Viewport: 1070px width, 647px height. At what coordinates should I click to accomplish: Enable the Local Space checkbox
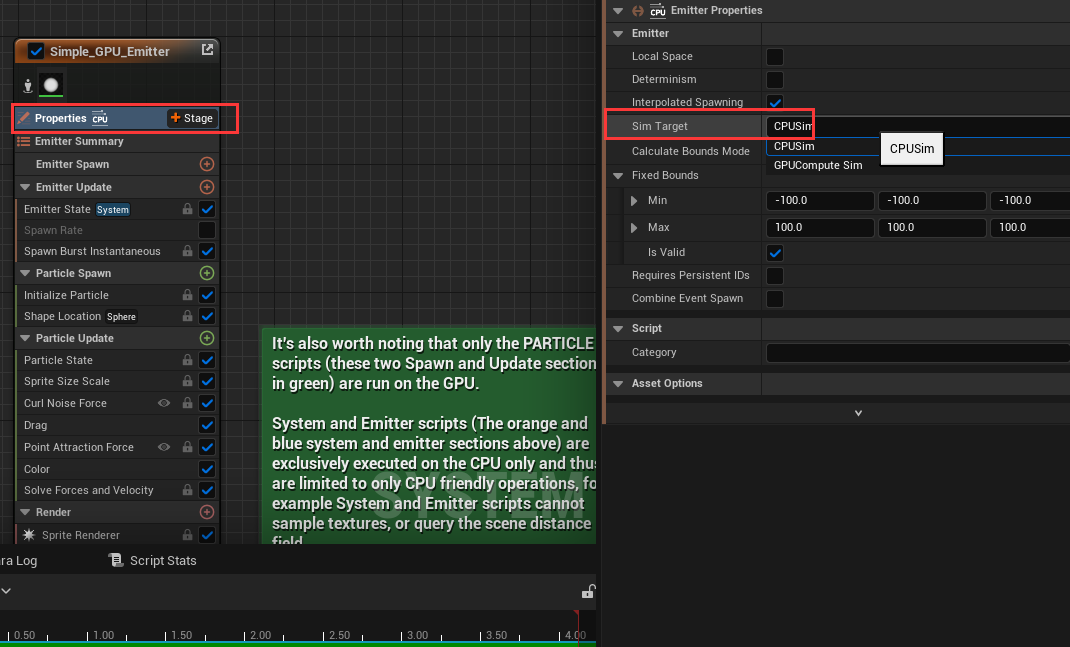pos(774,57)
